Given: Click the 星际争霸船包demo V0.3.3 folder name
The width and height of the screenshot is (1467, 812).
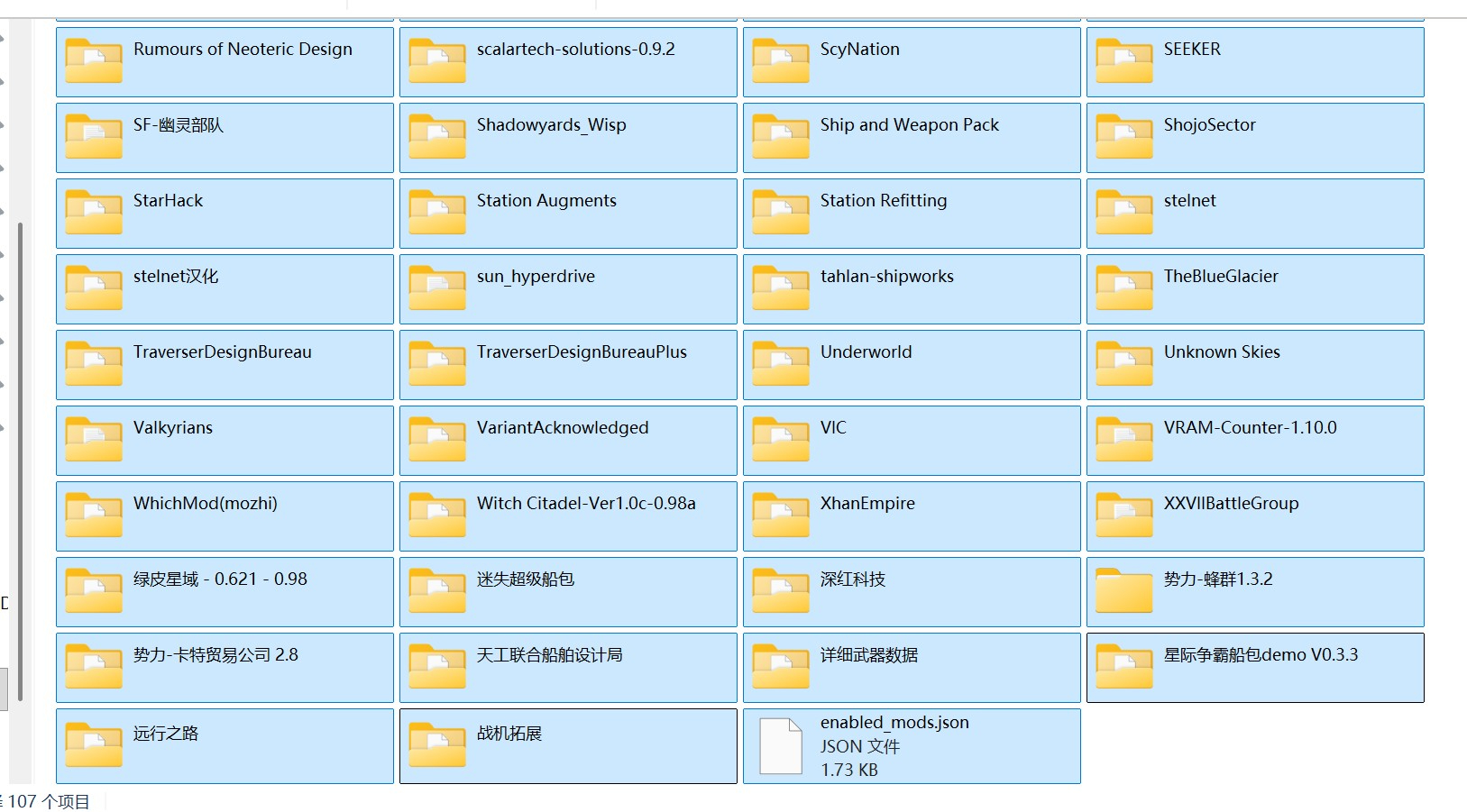Looking at the screenshot, I should tap(1261, 655).
